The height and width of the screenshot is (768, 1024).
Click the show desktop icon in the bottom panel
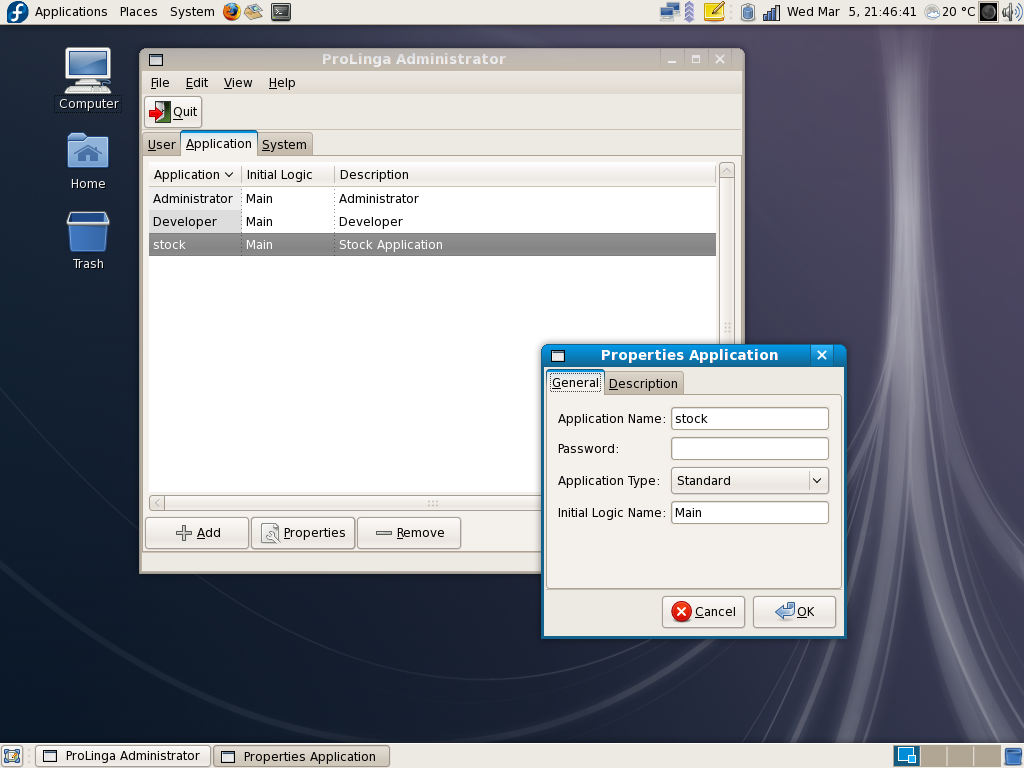12,756
